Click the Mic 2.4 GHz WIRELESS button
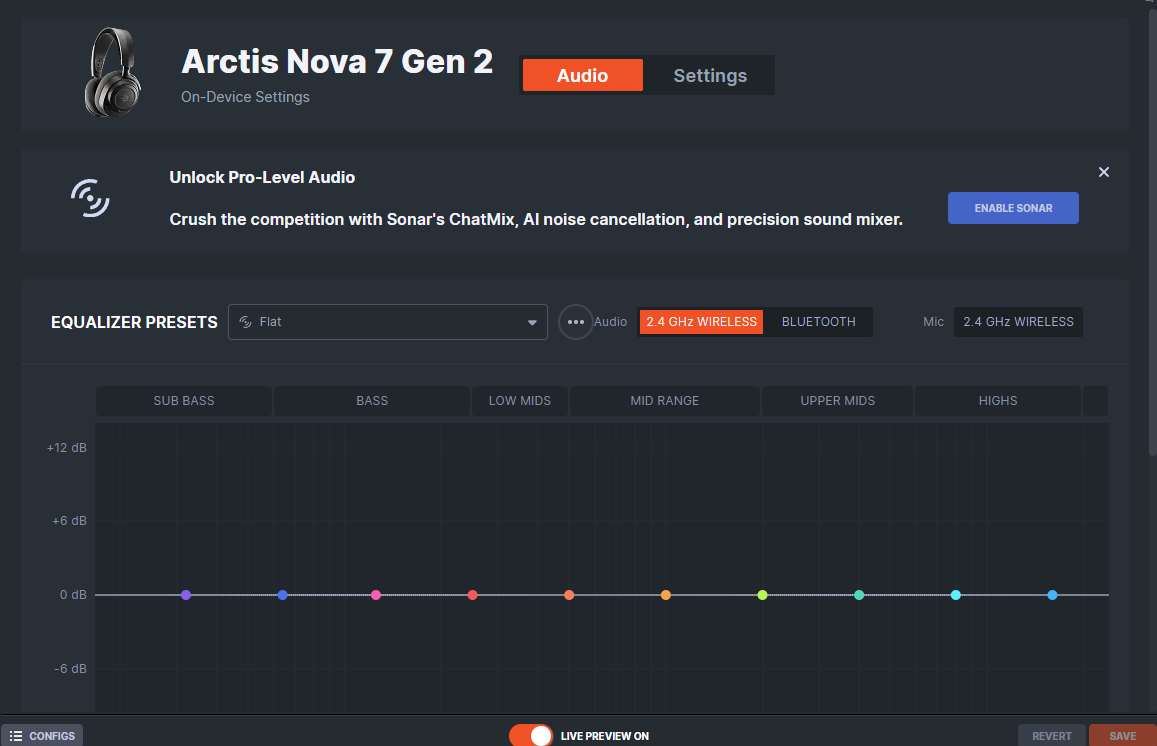The height and width of the screenshot is (746, 1157). click(x=1018, y=322)
